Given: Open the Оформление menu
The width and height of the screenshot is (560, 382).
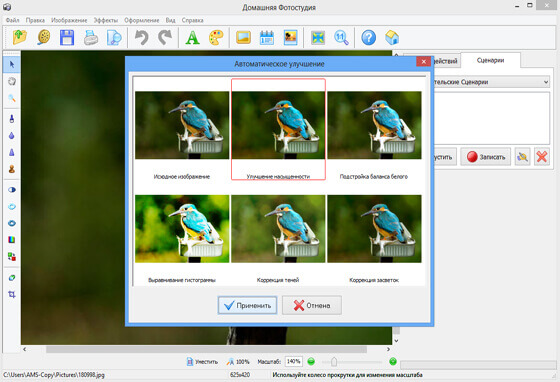Looking at the screenshot, I should point(141,20).
